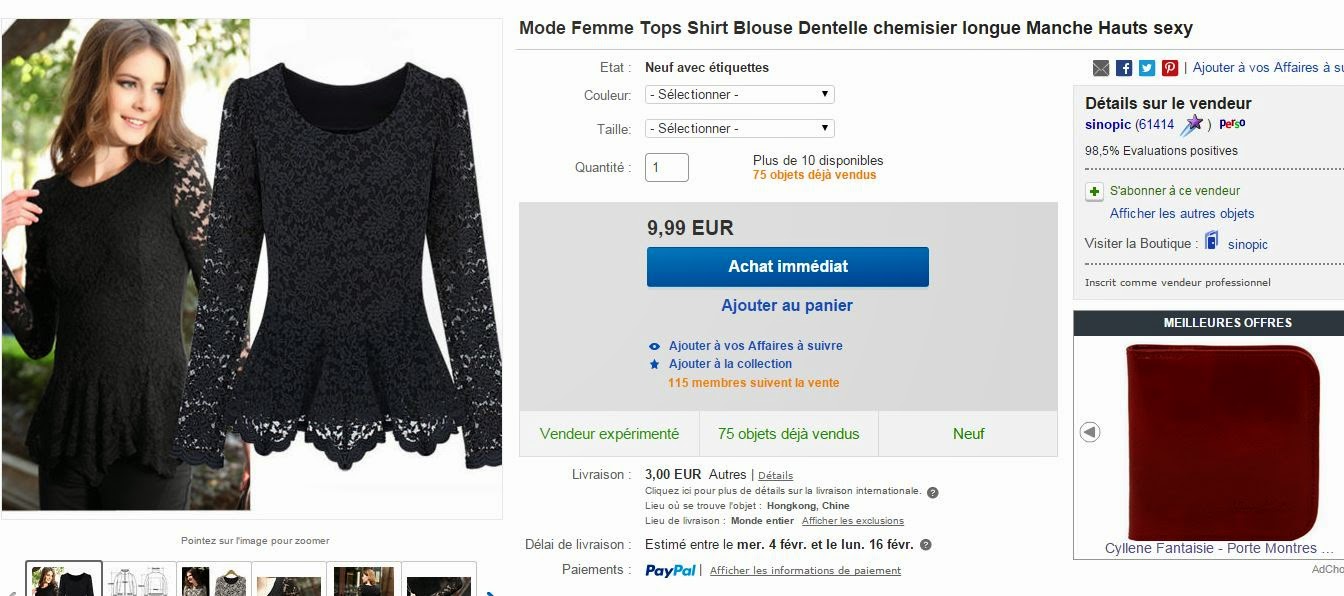
Task: Open the blue Boutique store icon
Action: tap(1212, 242)
